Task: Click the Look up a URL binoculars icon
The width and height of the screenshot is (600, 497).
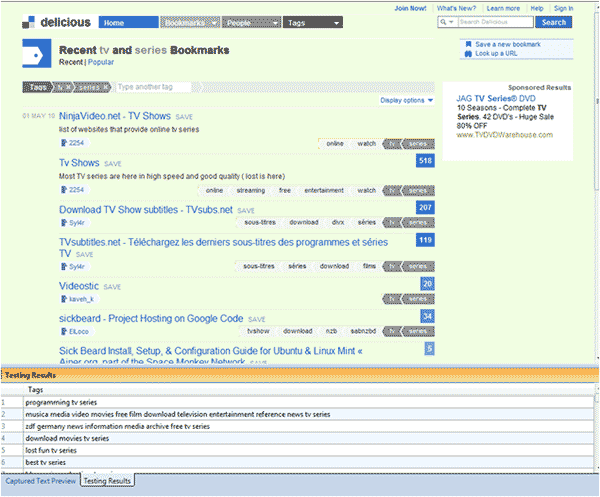Action: pos(468,54)
